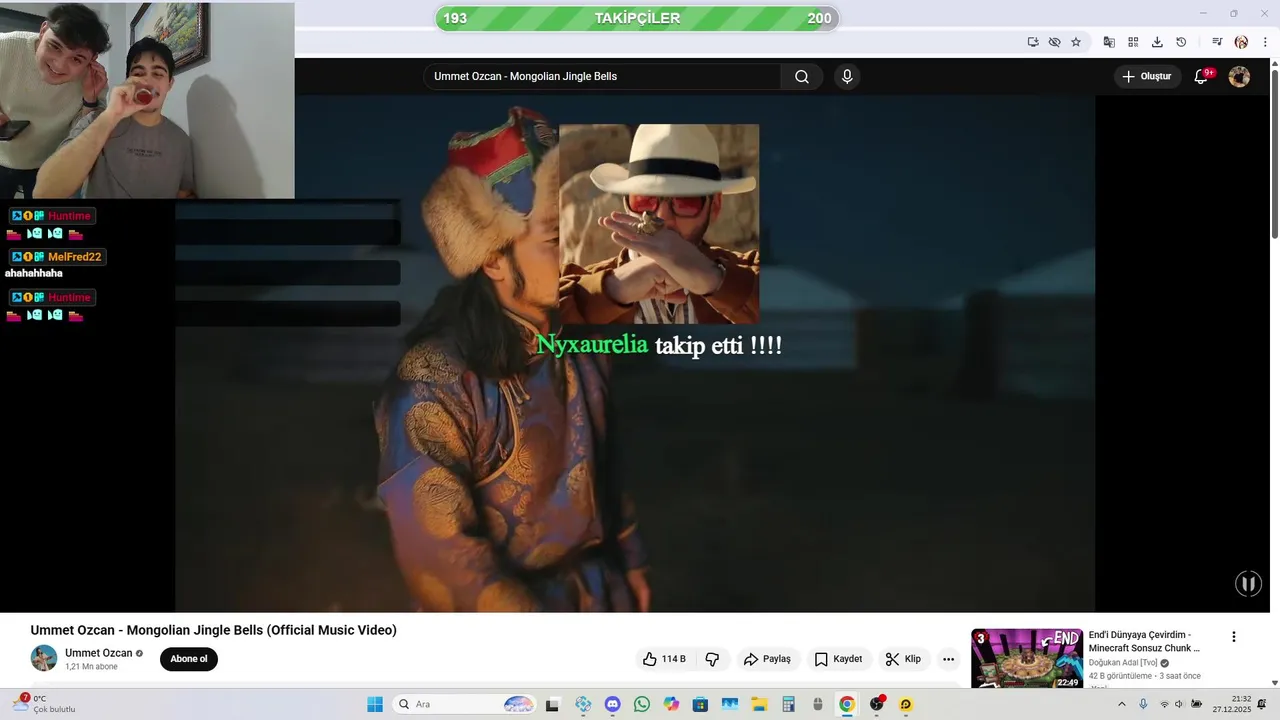Subscribe with the Abone ol button
The width and height of the screenshot is (1280, 720).
point(189,659)
